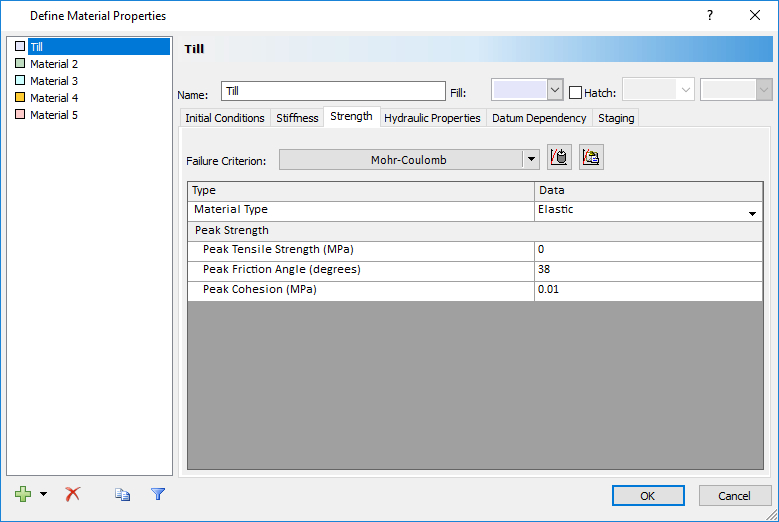Screen dimensions: 779x522
Task: Switch to the Initial Conditions tab
Action: [225, 118]
